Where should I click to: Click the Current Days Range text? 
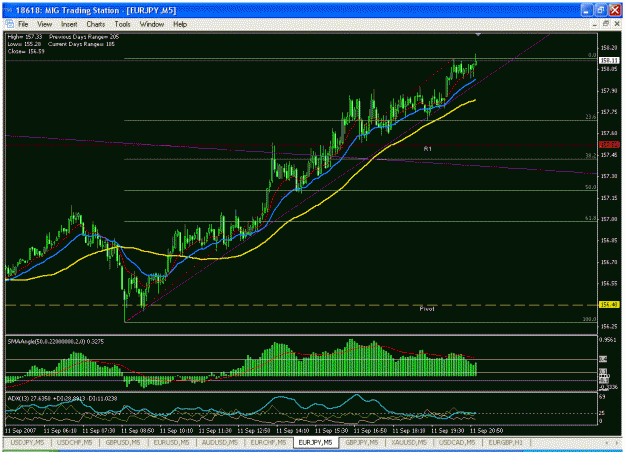pos(81,44)
